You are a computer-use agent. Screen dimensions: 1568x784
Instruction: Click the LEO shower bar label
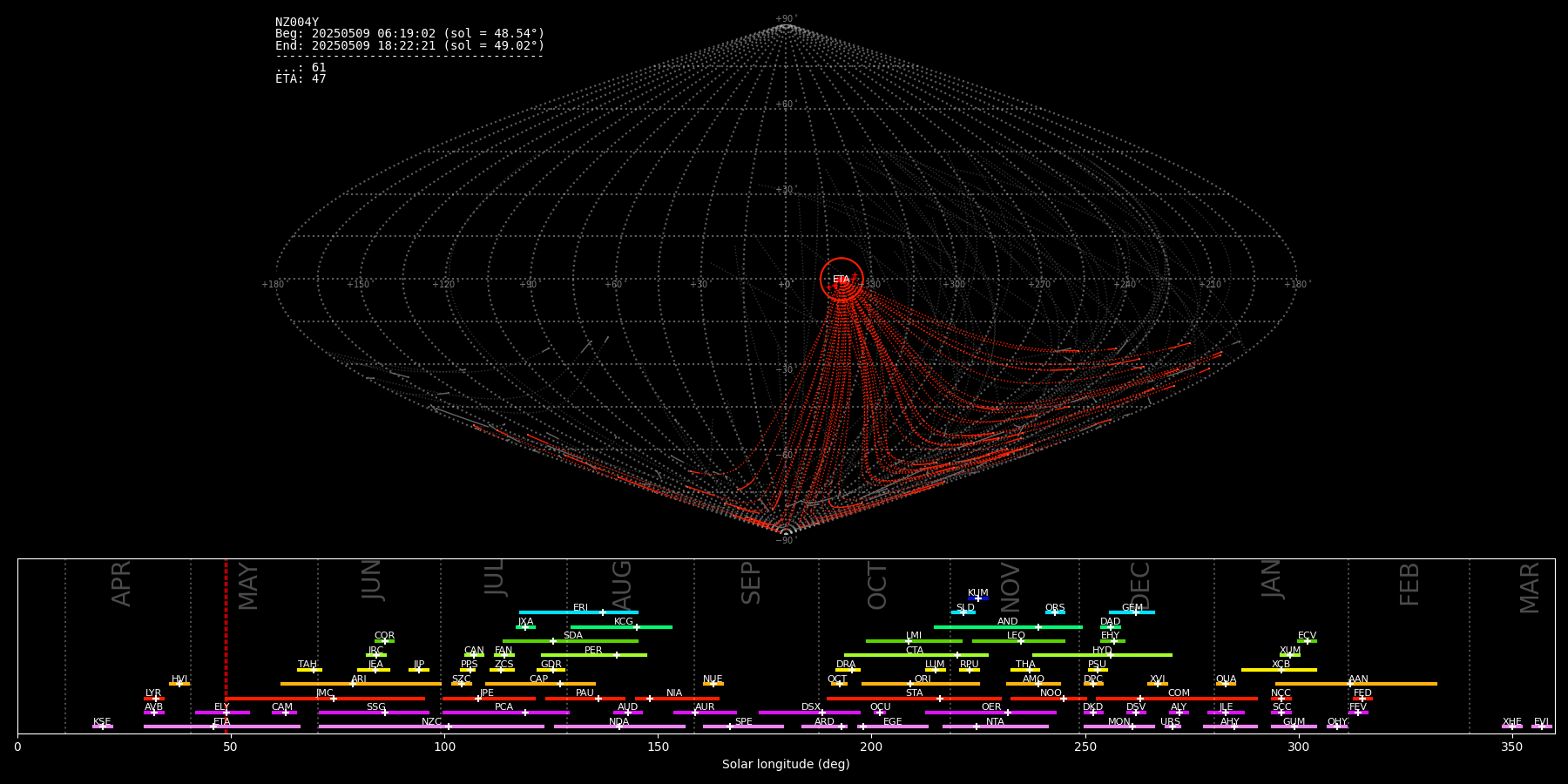pyautogui.click(x=1016, y=636)
